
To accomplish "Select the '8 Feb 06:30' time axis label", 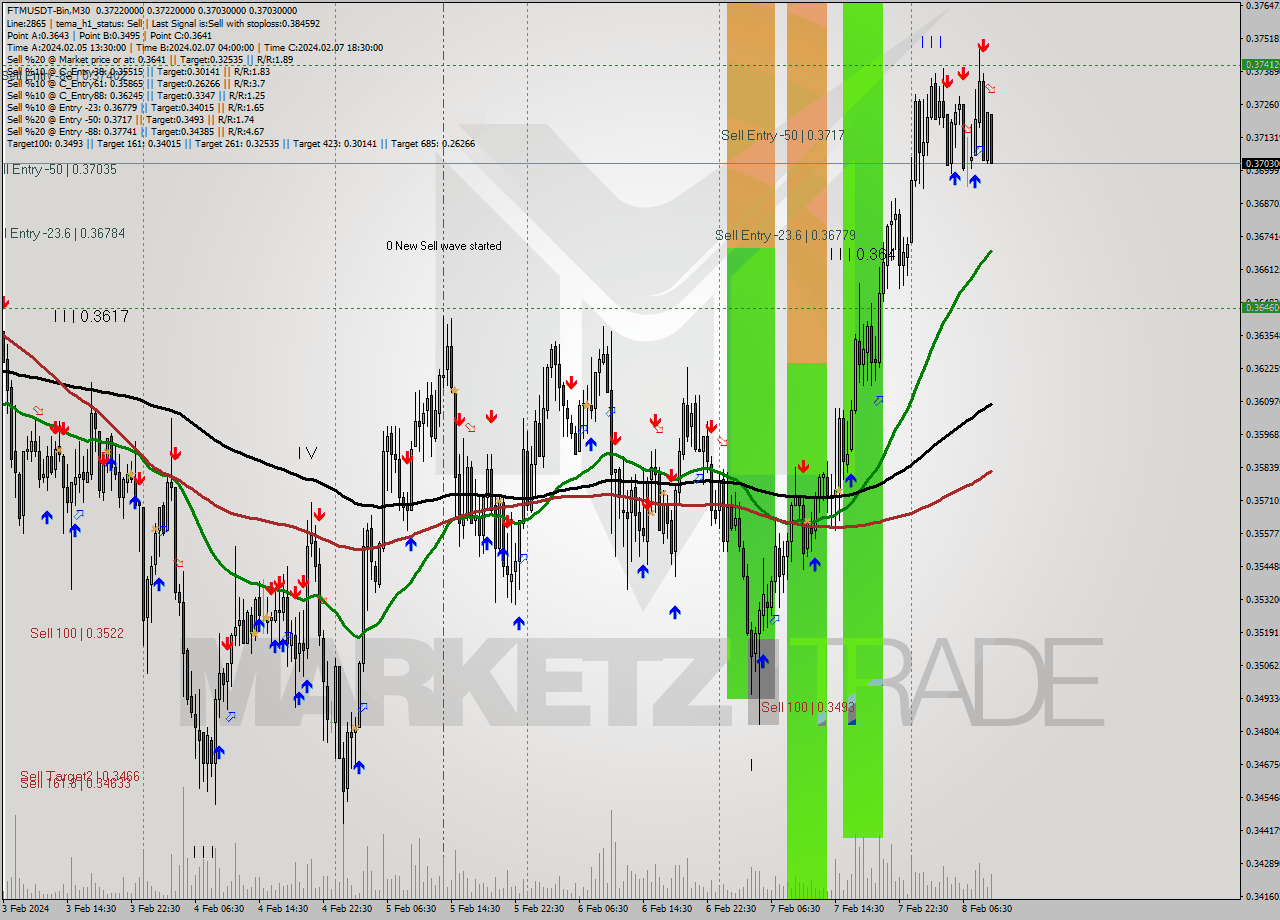I will click(x=987, y=909).
